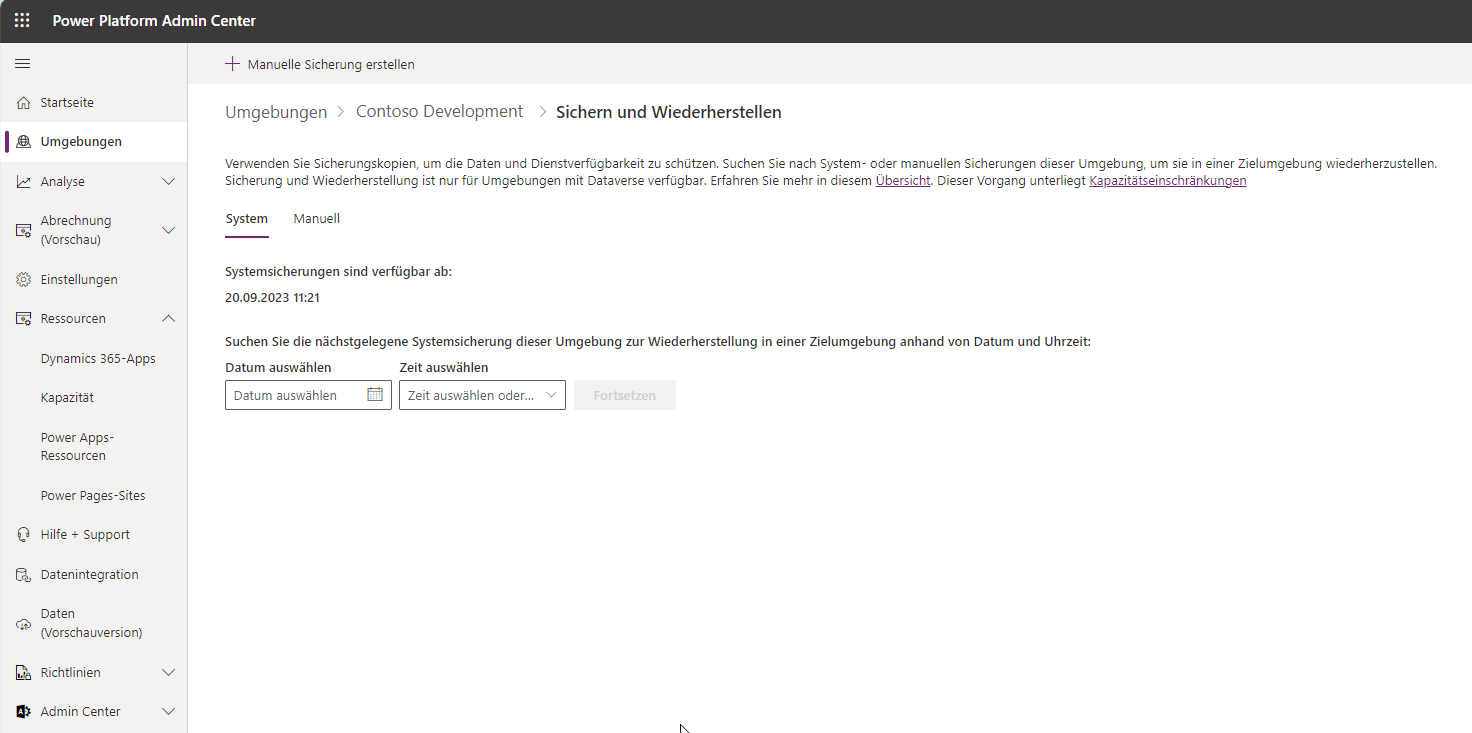
Task: Click the Fortsetzen button
Action: [625, 395]
